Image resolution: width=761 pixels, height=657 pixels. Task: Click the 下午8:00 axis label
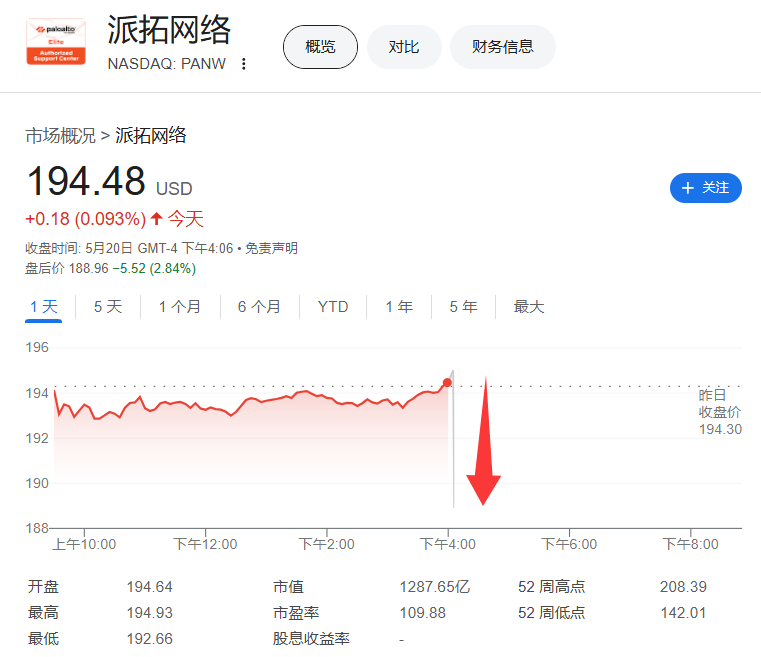click(690, 544)
